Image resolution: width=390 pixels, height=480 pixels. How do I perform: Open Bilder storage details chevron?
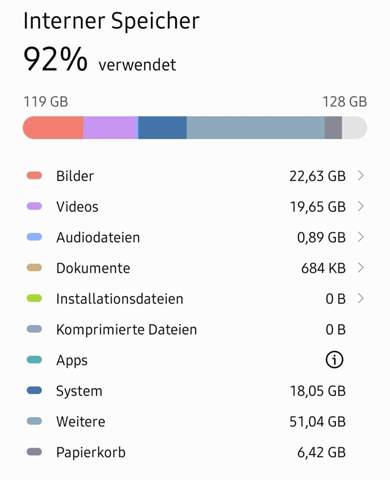pyautogui.click(x=361, y=176)
